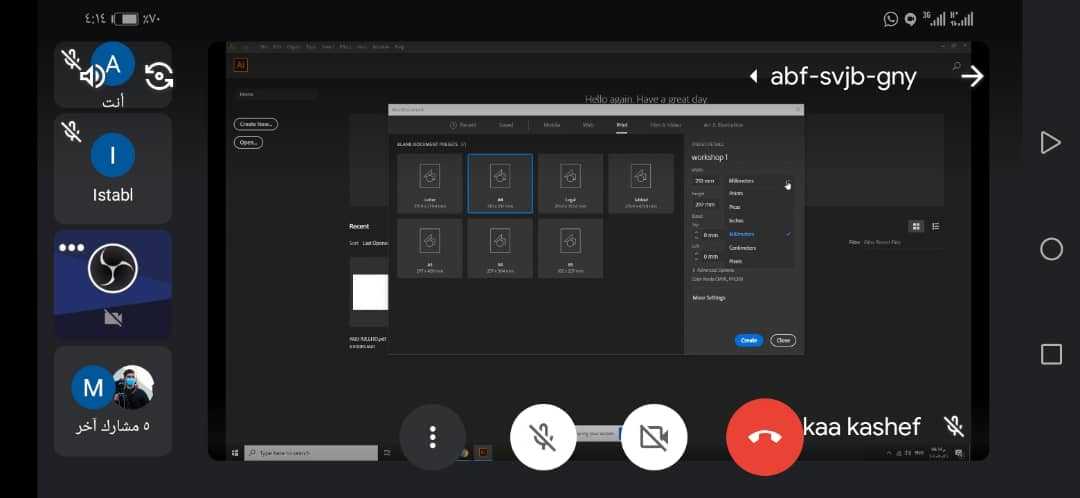Open the three-dot more options menu

(x=432, y=437)
